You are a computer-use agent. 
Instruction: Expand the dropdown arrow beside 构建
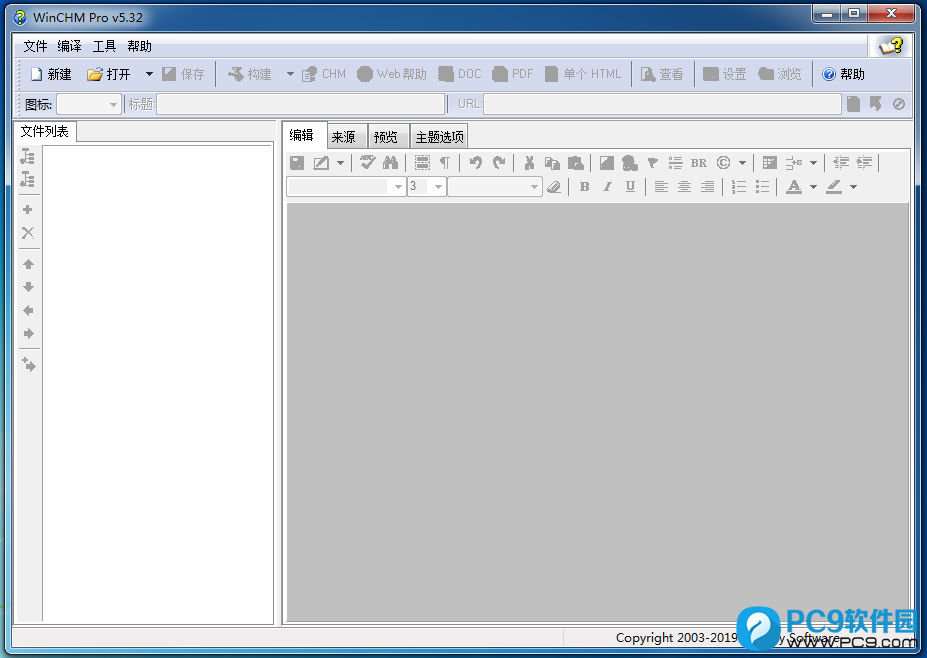point(290,74)
